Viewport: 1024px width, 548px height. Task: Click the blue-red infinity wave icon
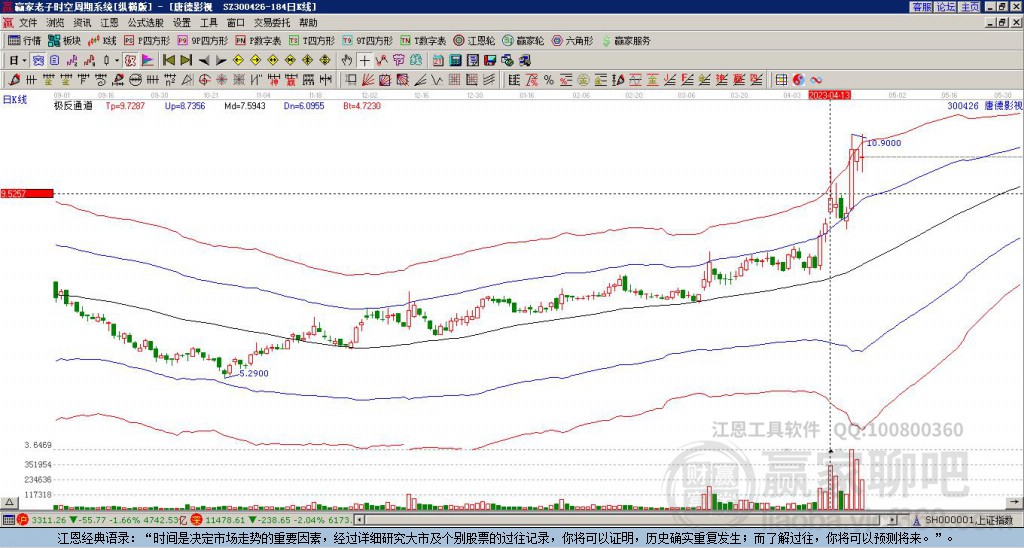(816, 80)
